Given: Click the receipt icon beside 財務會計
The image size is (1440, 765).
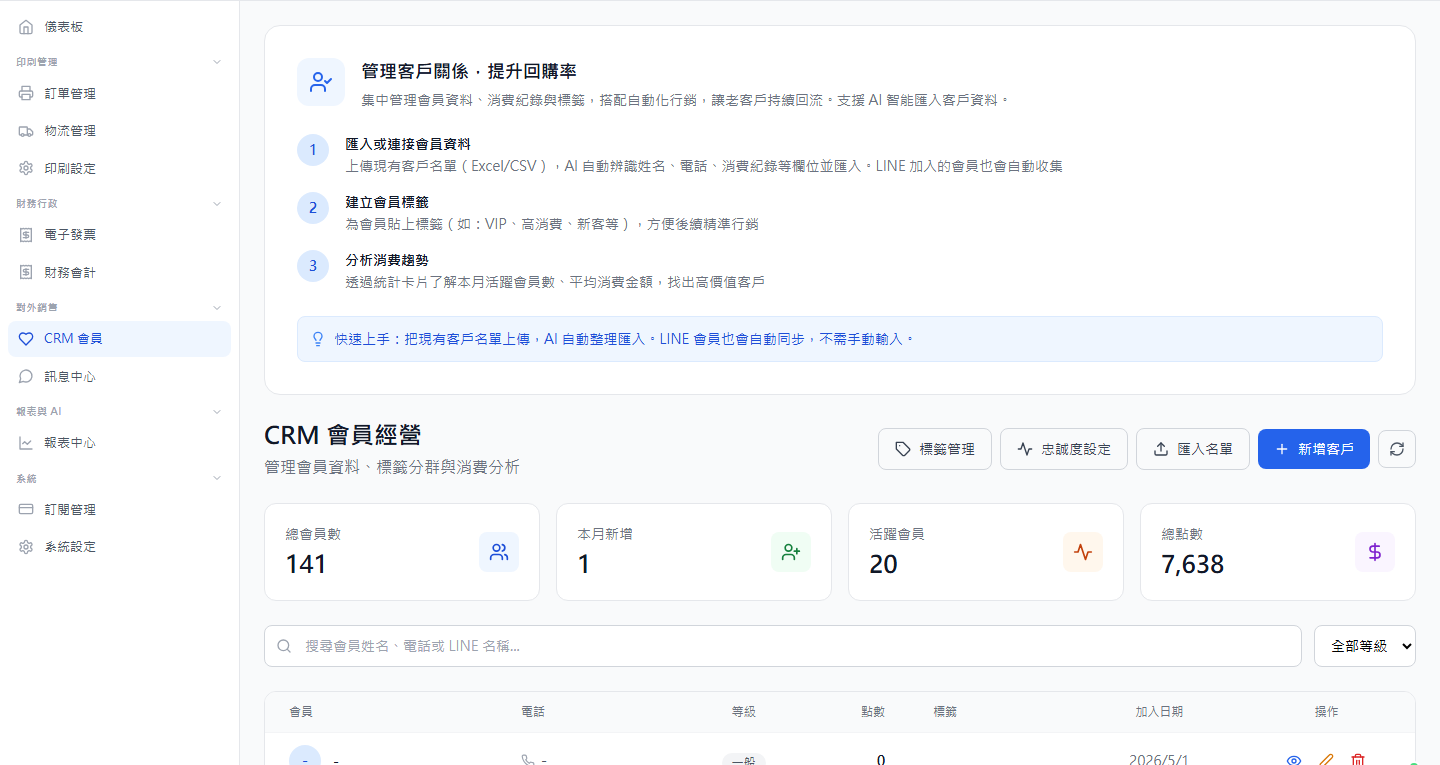Looking at the screenshot, I should pos(26,272).
